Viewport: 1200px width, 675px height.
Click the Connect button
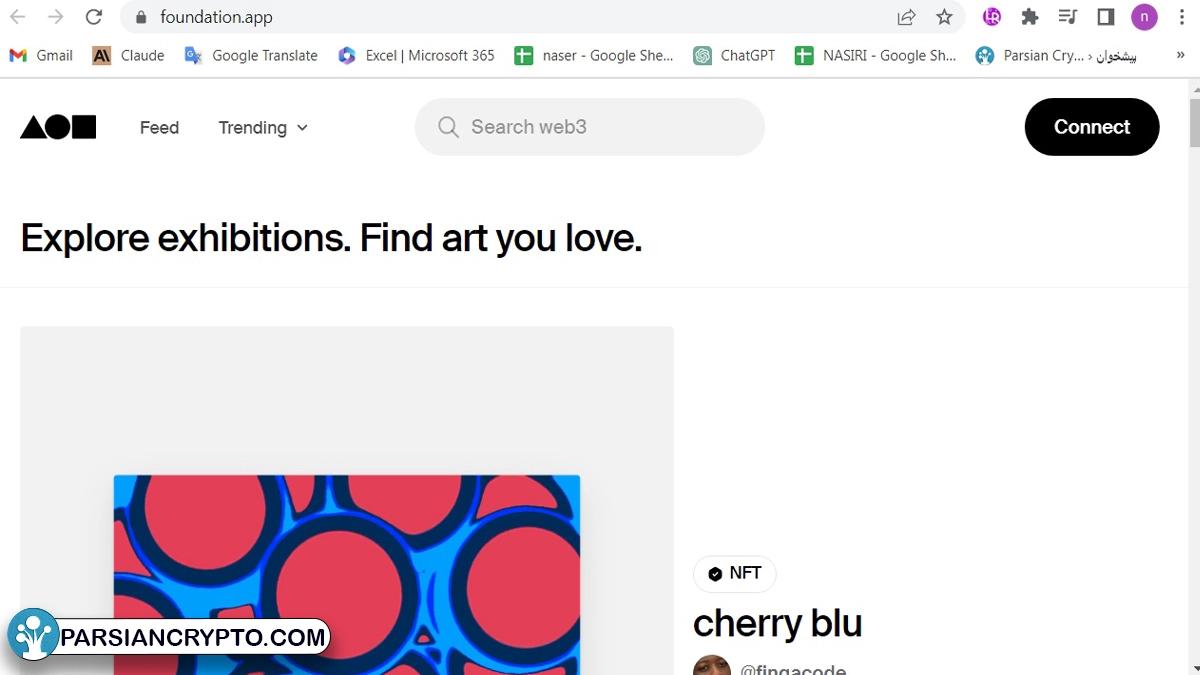pos(1092,127)
